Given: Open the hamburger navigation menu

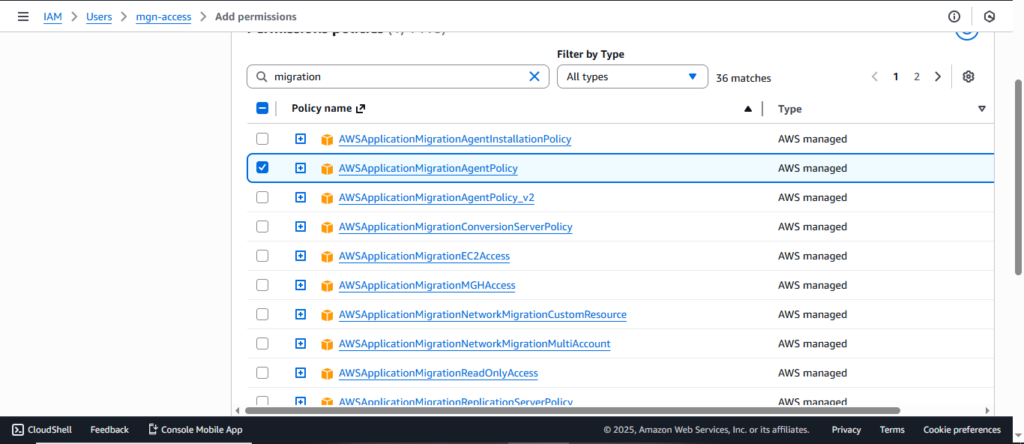Looking at the screenshot, I should click(23, 17).
